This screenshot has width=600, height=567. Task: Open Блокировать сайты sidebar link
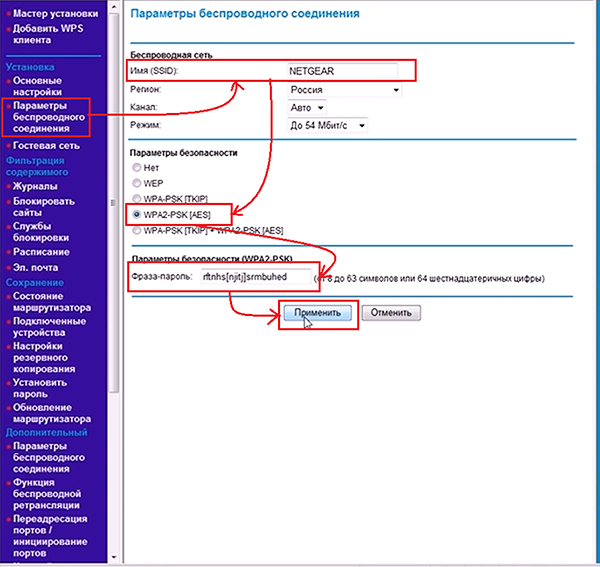click(x=44, y=207)
